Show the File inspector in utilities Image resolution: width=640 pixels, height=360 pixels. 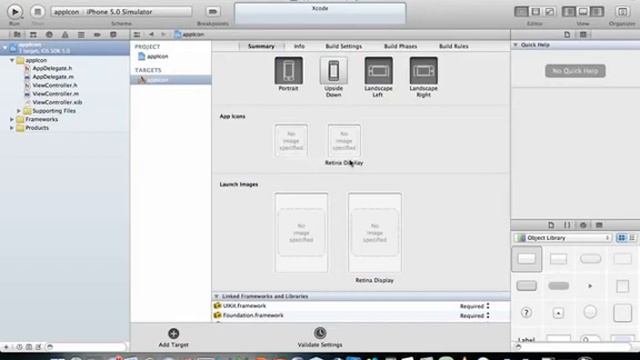point(567,35)
